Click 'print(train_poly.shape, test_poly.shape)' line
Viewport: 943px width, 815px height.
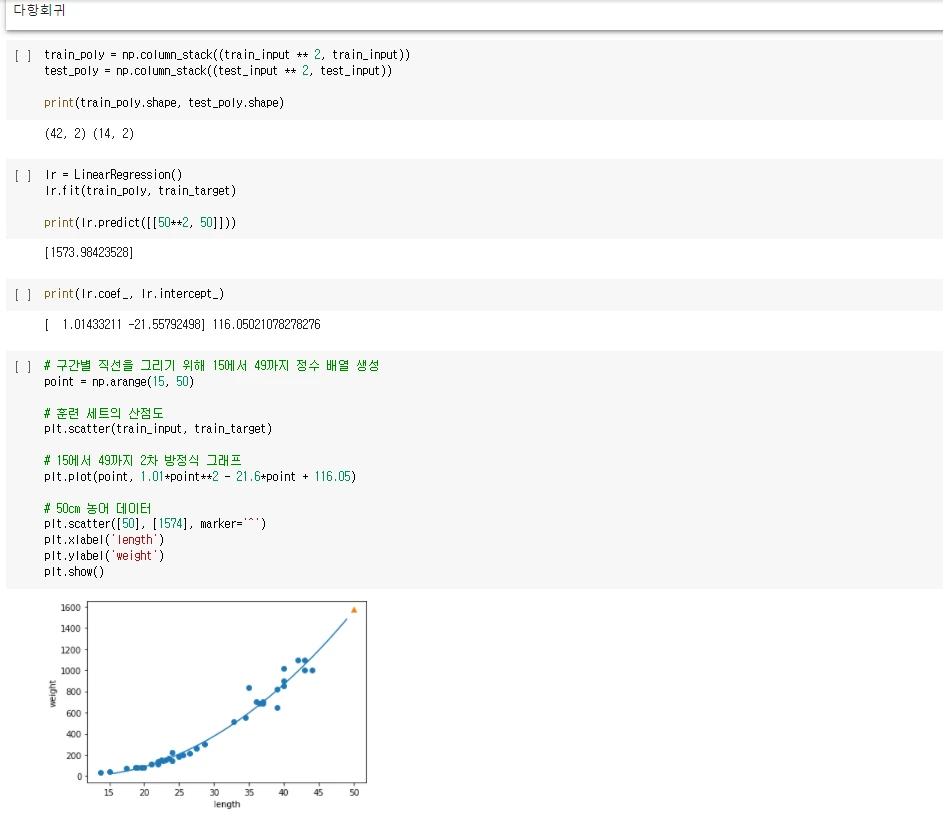tap(164, 103)
